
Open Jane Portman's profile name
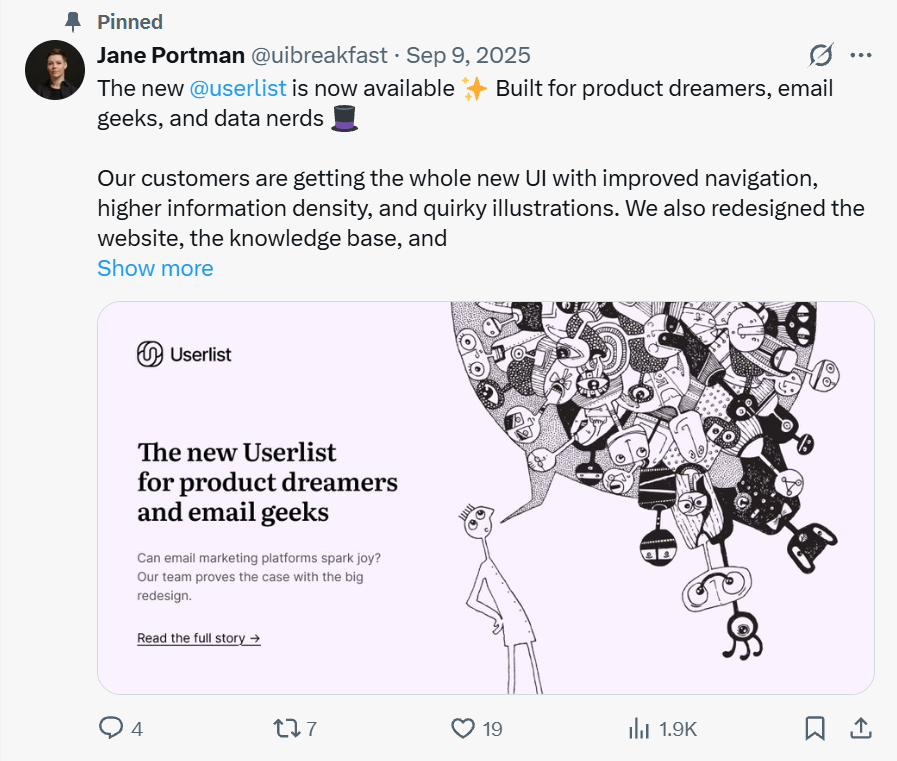[x=168, y=55]
